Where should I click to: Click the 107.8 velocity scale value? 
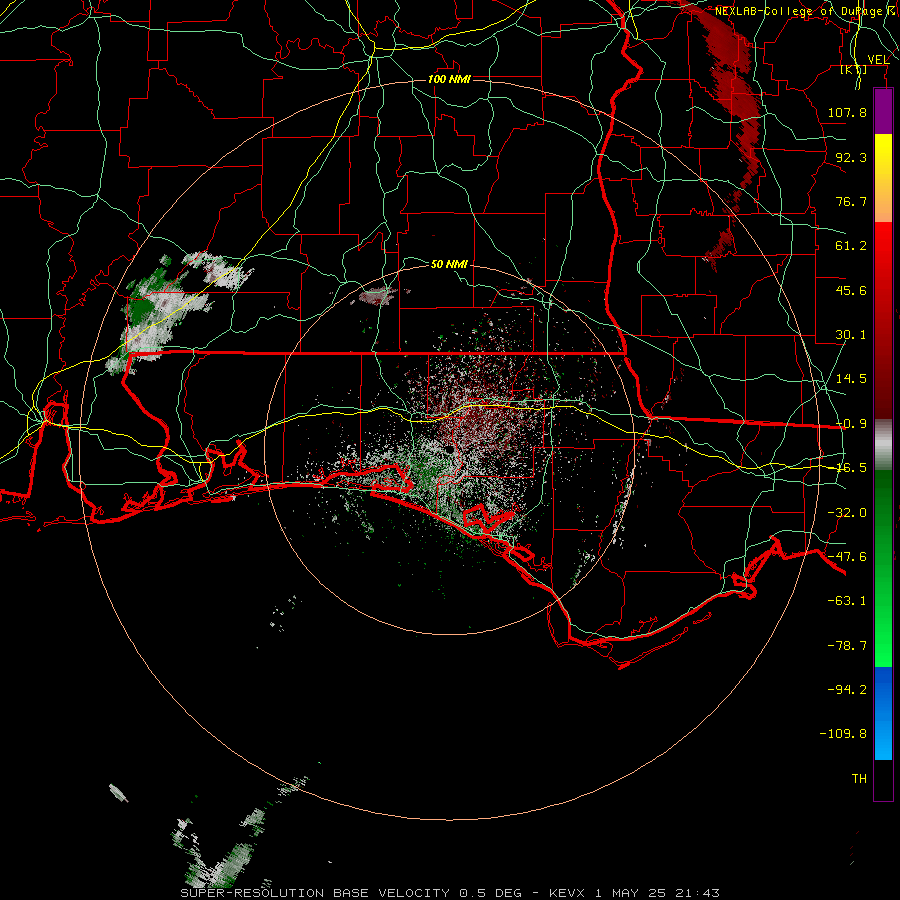[847, 112]
